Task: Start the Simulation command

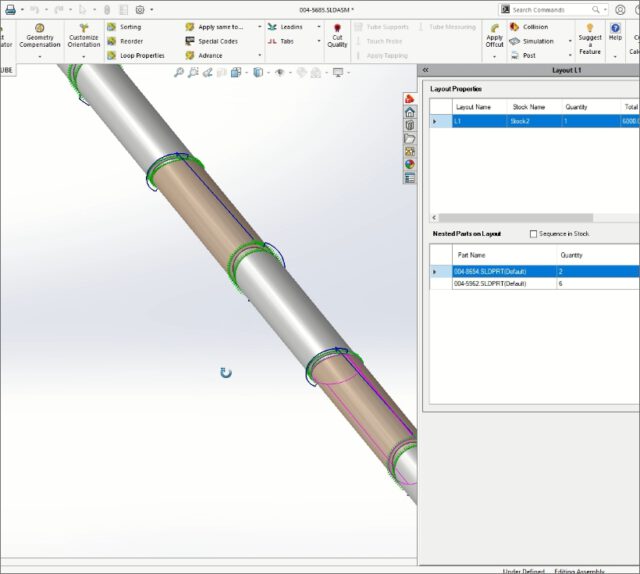Action: tap(532, 41)
